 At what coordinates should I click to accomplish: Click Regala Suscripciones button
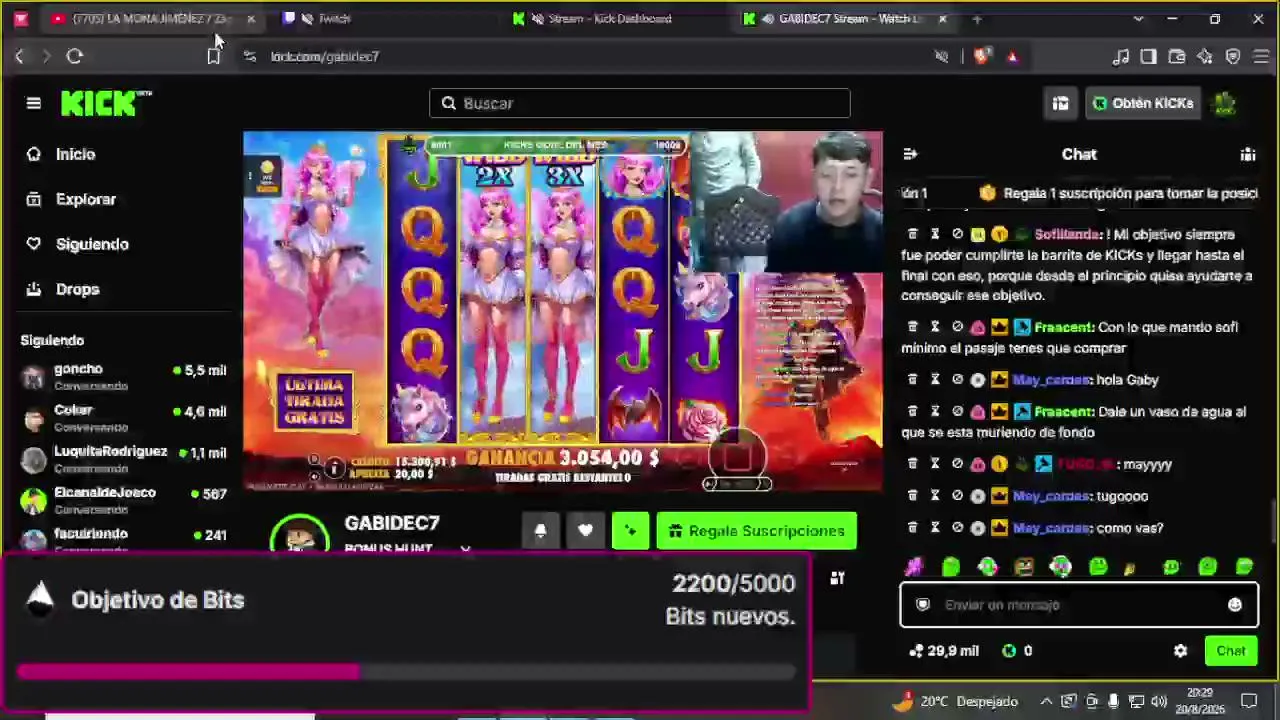(757, 531)
